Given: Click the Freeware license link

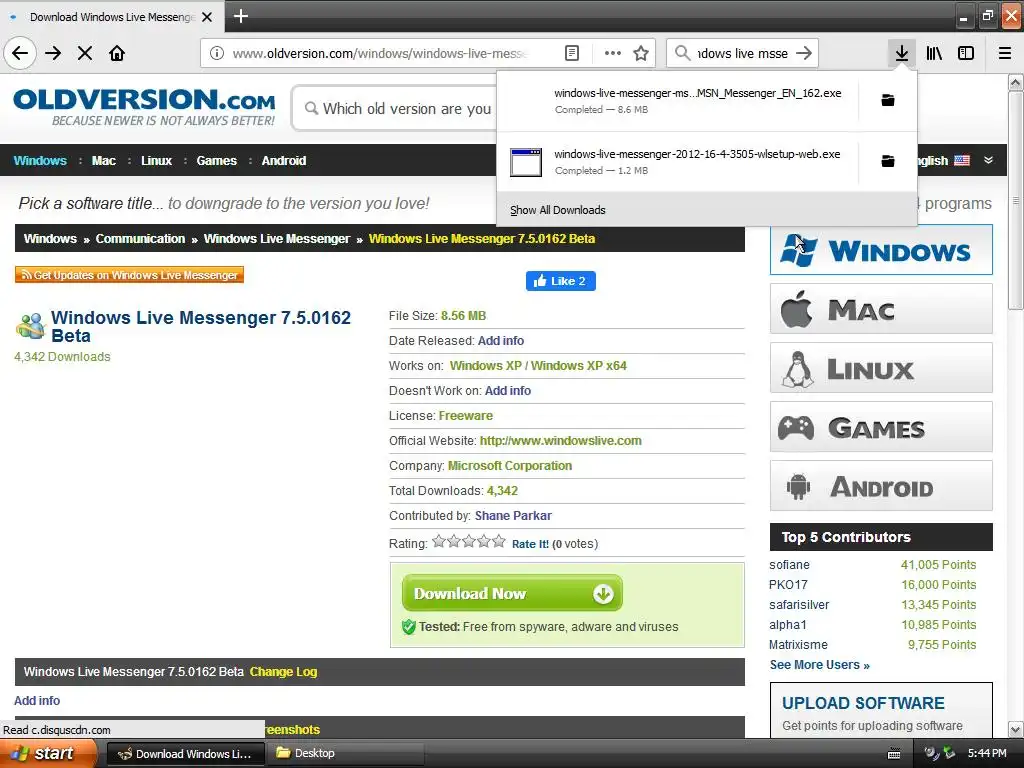Looking at the screenshot, I should point(466,416).
